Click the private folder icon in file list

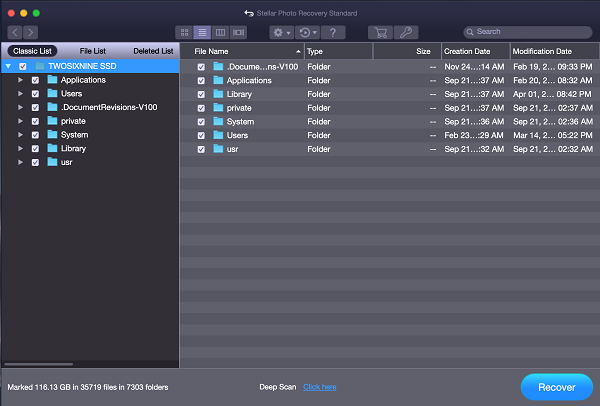click(x=218, y=108)
